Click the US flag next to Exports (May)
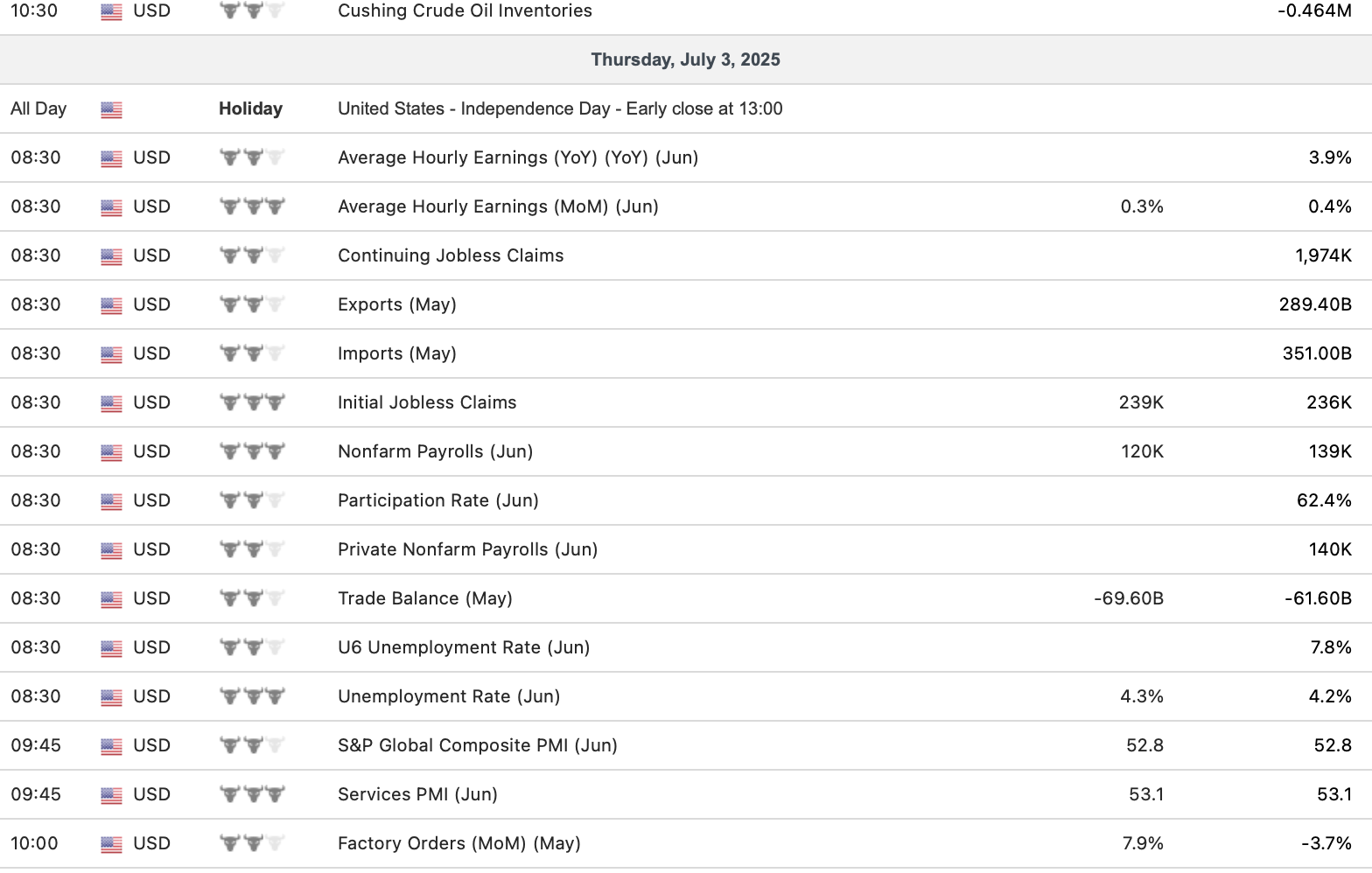Viewport: 1372px width, 873px height. [x=111, y=305]
